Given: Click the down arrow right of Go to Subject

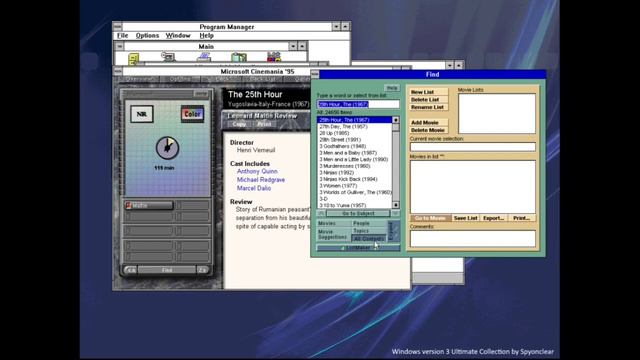Looking at the screenshot, I should [395, 213].
